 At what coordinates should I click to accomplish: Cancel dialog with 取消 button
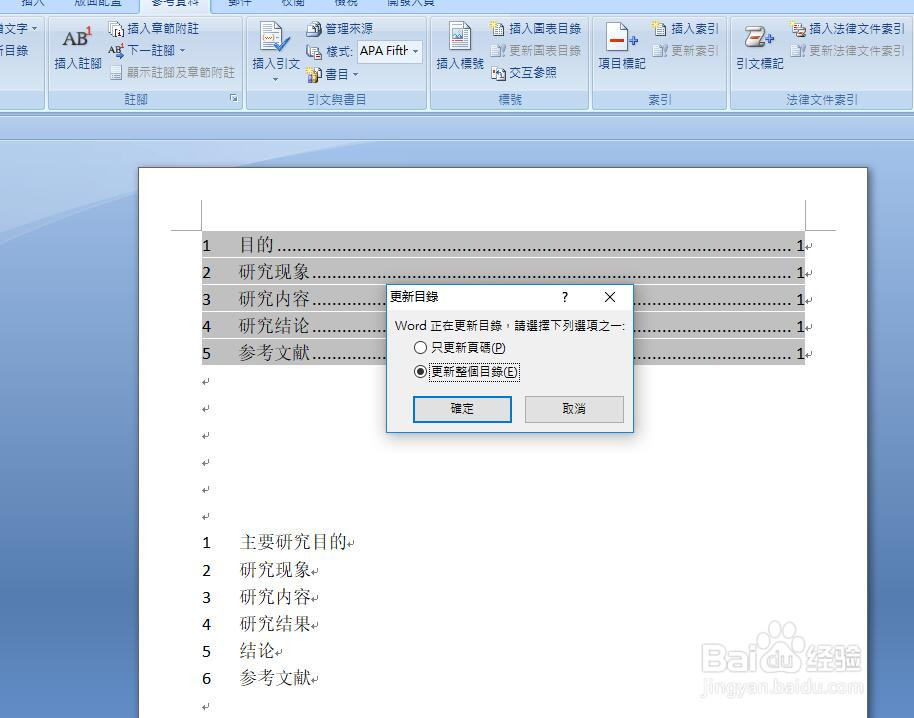(574, 409)
